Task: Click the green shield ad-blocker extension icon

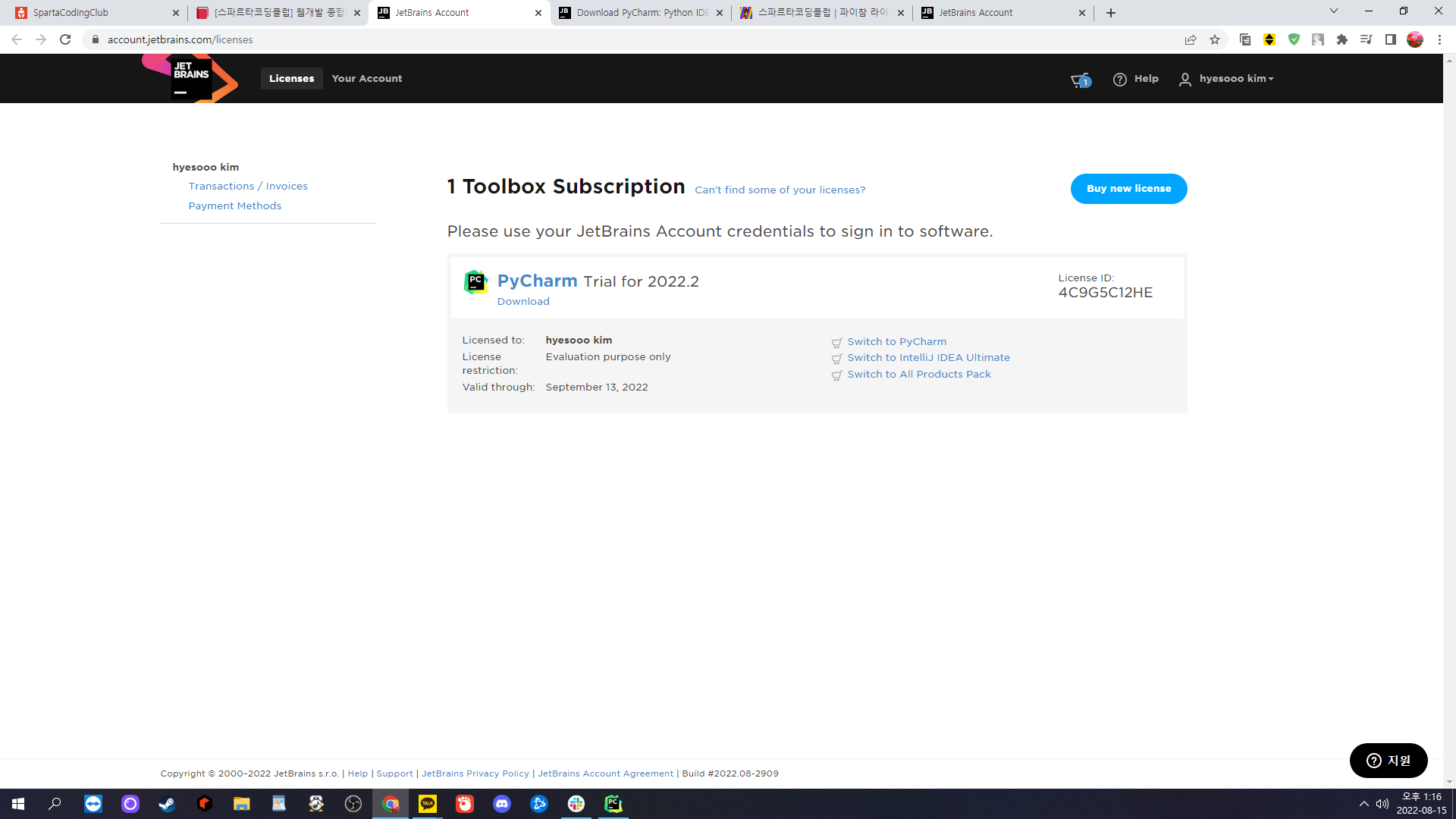Action: pos(1294,39)
